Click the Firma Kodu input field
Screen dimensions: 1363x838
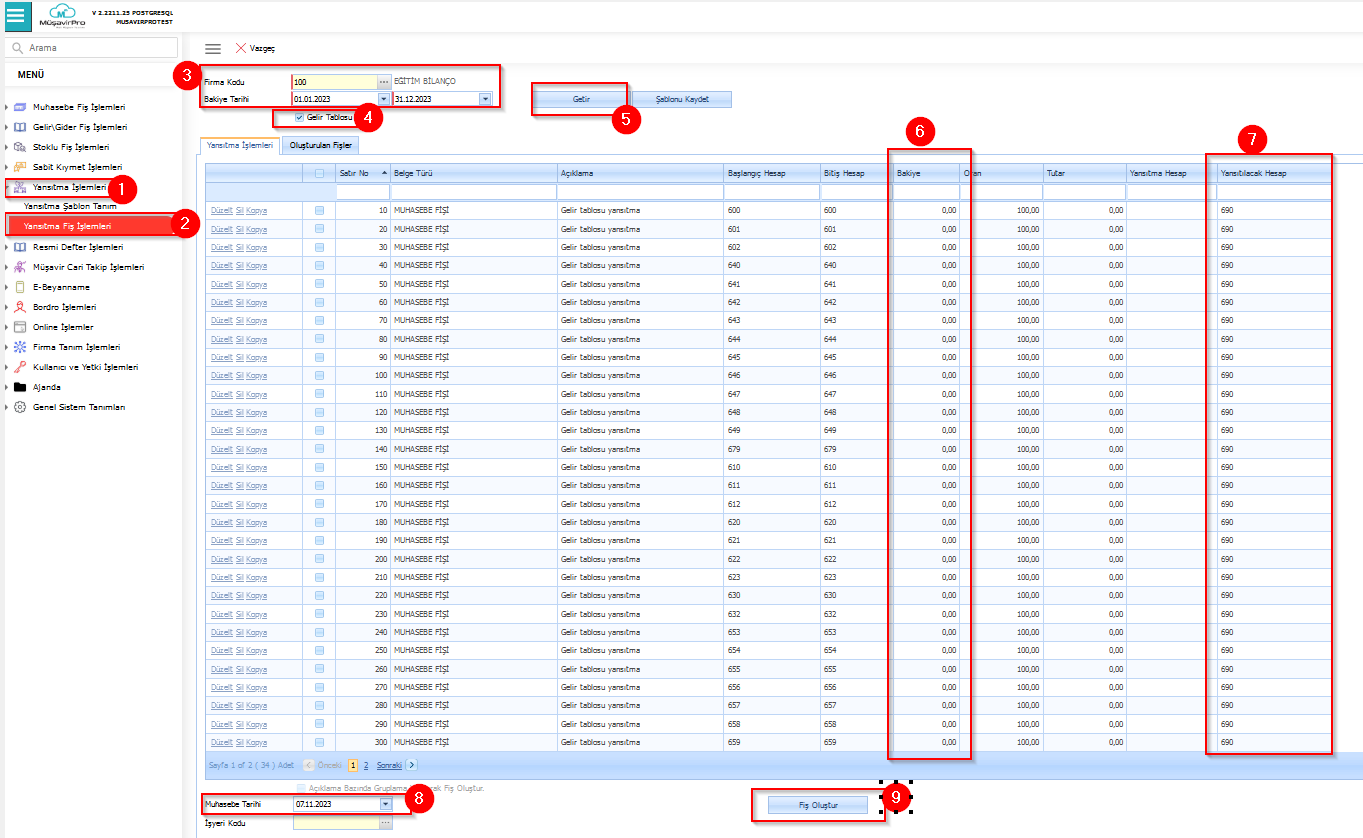[334, 81]
